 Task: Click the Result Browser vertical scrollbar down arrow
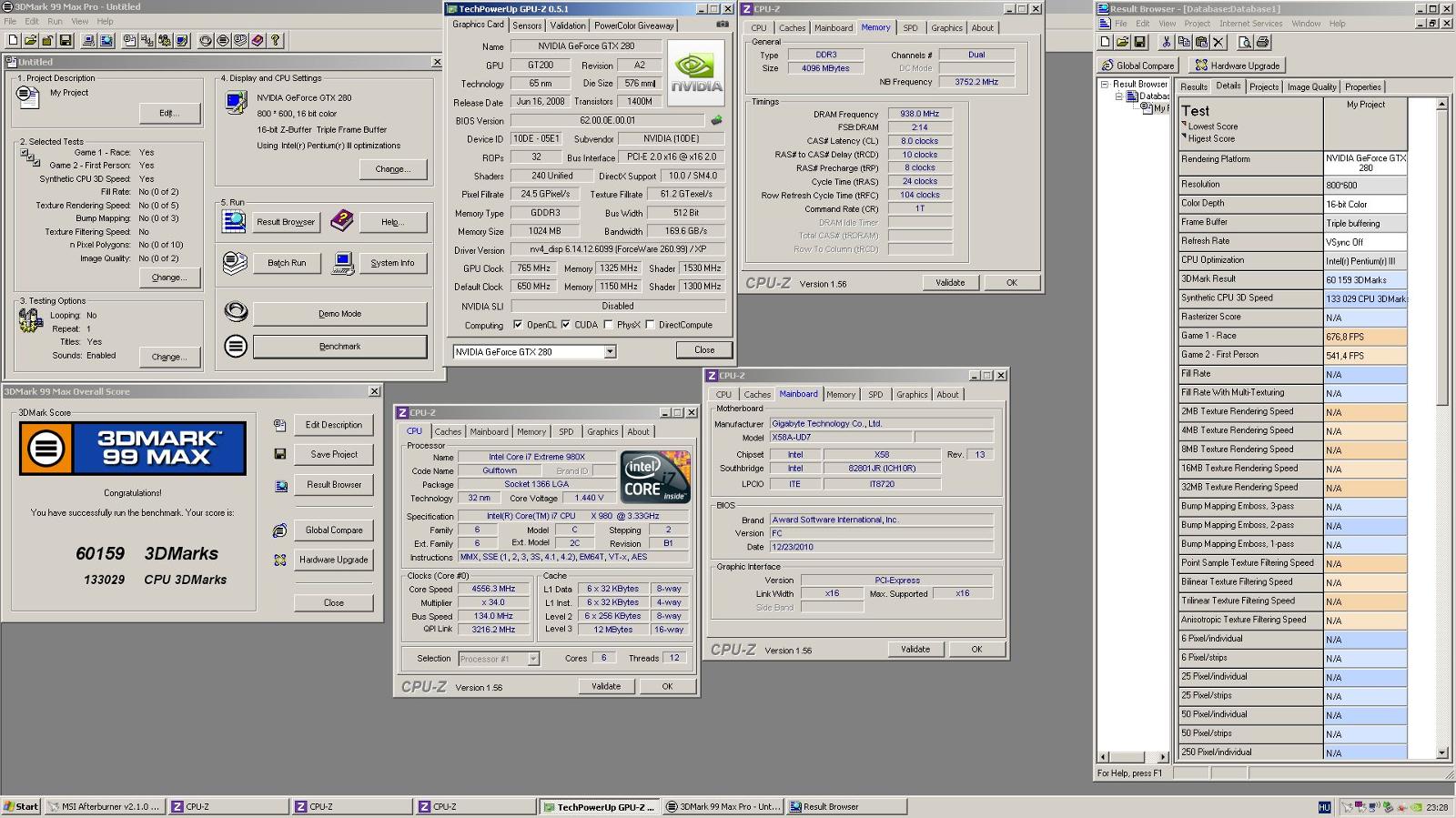[1441, 753]
